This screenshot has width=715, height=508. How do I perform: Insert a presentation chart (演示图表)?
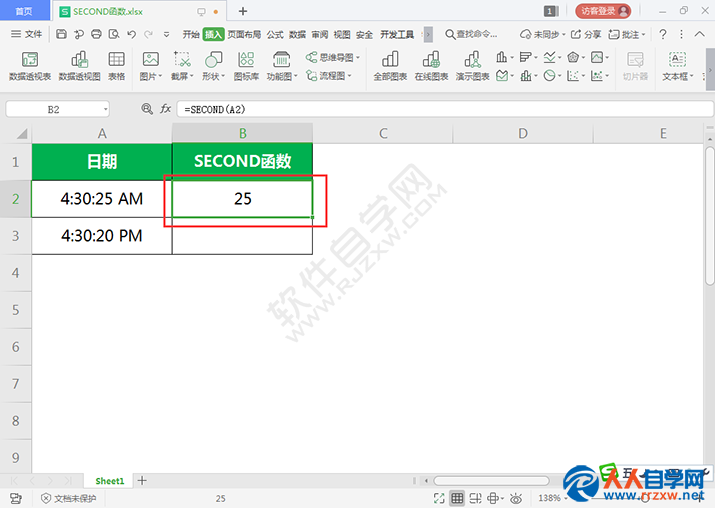pos(472,66)
